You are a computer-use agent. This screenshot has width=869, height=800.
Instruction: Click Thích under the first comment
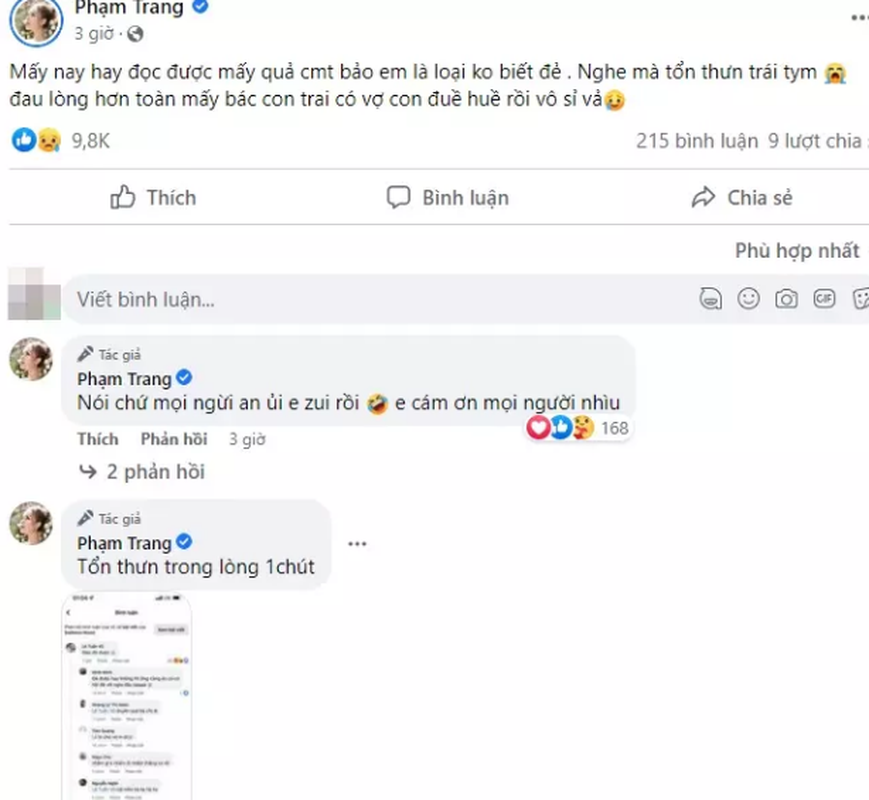tap(98, 439)
